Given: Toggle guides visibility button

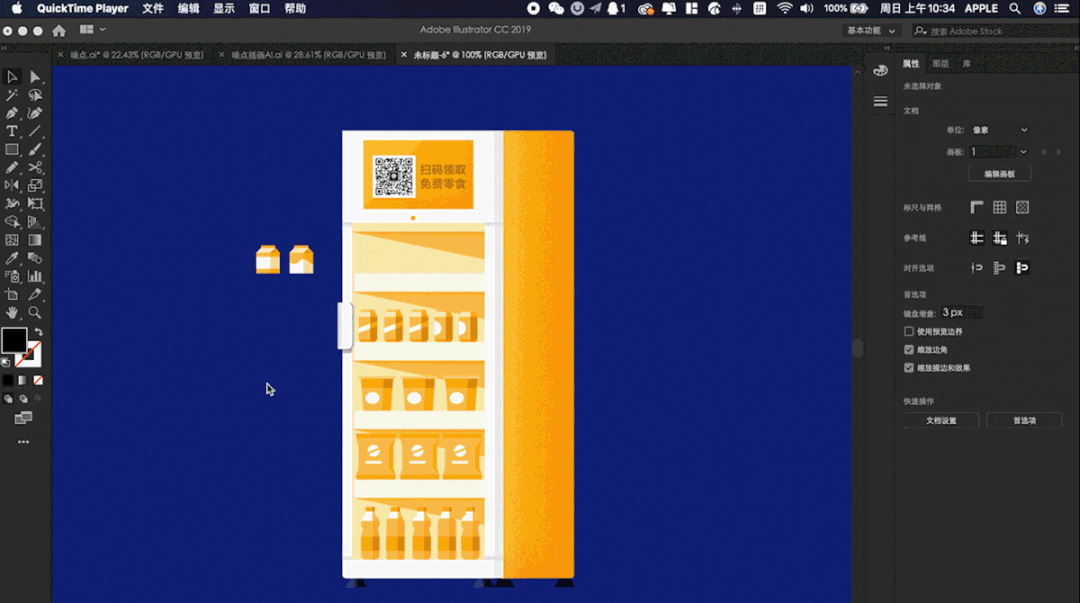Looking at the screenshot, I should pyautogui.click(x=977, y=238).
